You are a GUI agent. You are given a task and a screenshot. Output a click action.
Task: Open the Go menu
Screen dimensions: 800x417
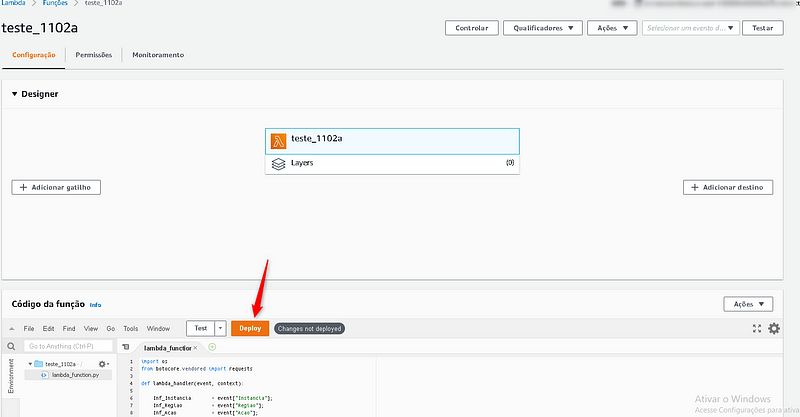coord(111,329)
